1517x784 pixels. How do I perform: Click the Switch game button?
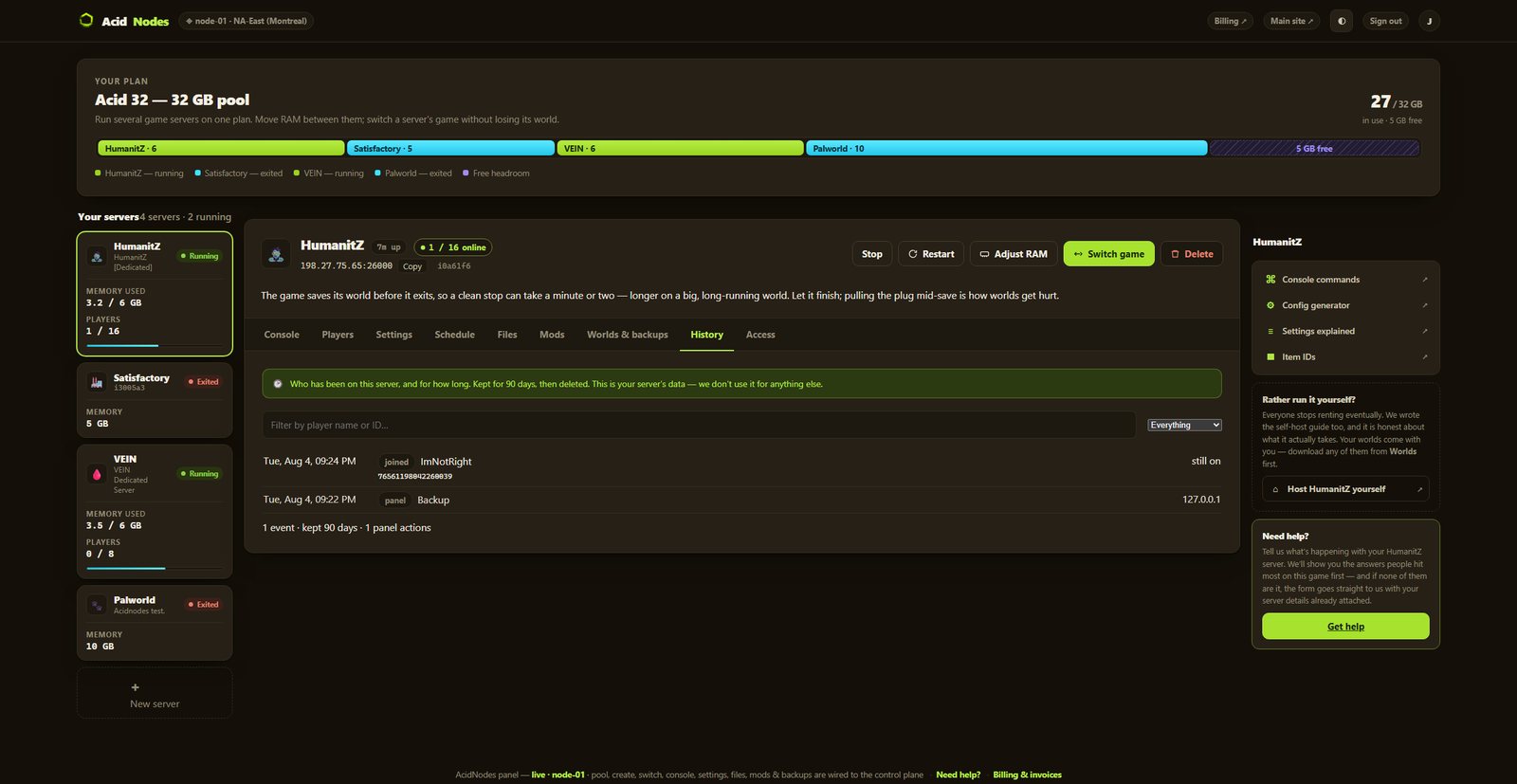point(1109,254)
